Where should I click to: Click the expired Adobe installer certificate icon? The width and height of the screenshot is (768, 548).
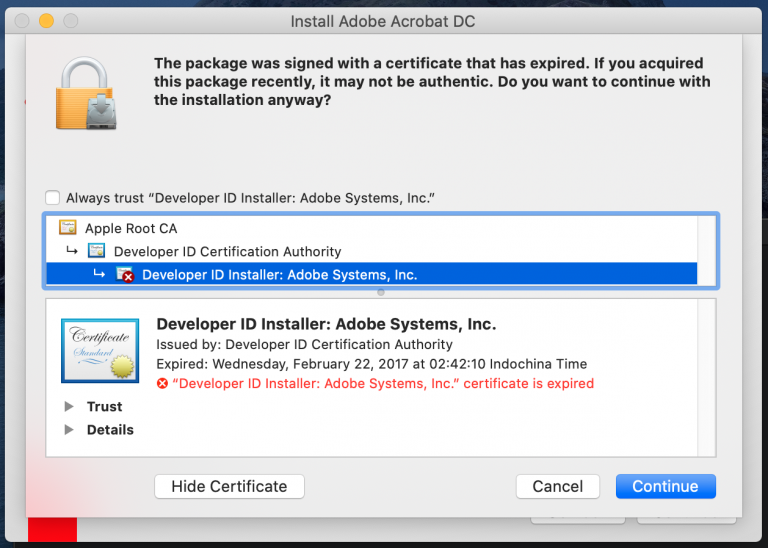click(125, 274)
